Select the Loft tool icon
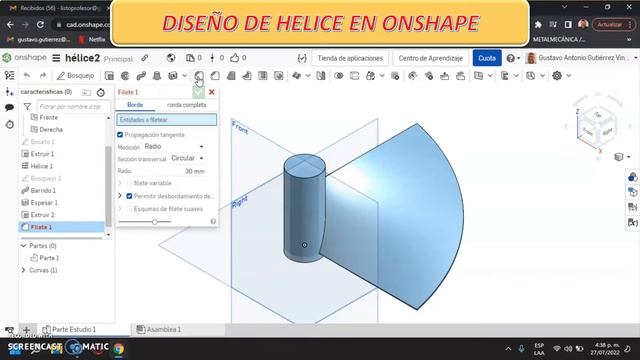The width and height of the screenshot is (640, 360). click(x=157, y=76)
